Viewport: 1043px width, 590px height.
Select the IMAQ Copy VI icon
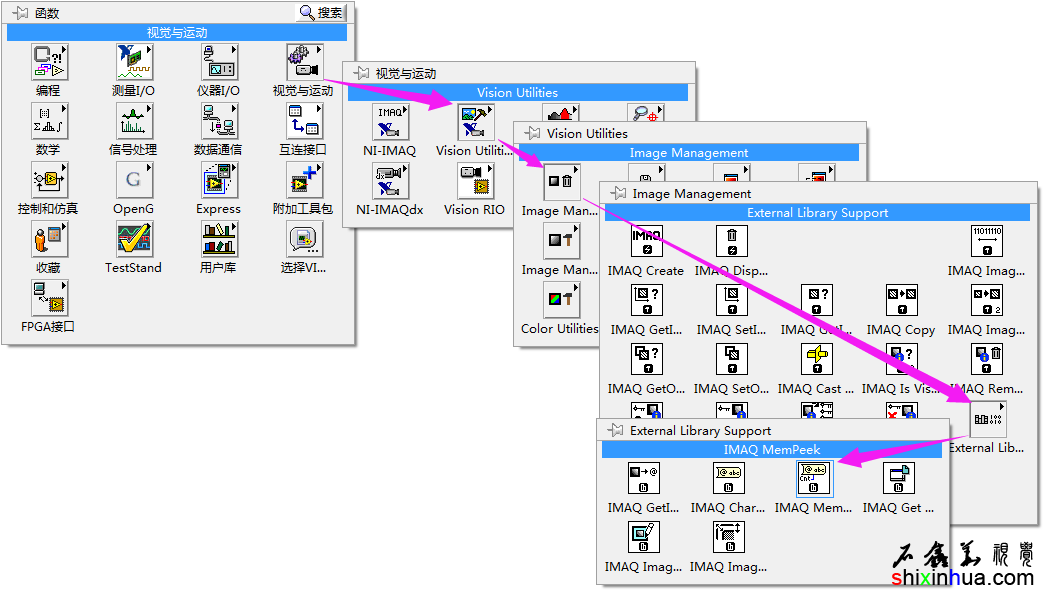pyautogui.click(x=901, y=301)
